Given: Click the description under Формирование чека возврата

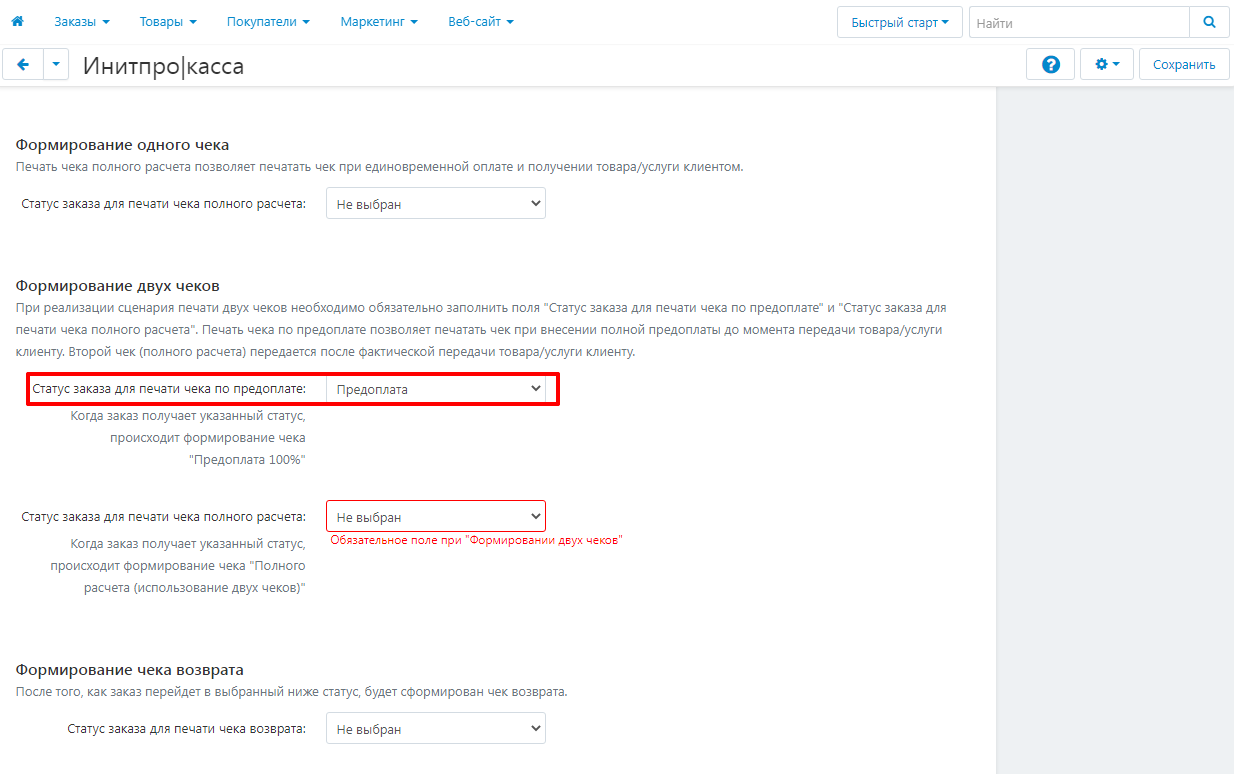Looking at the screenshot, I should [x=292, y=692].
